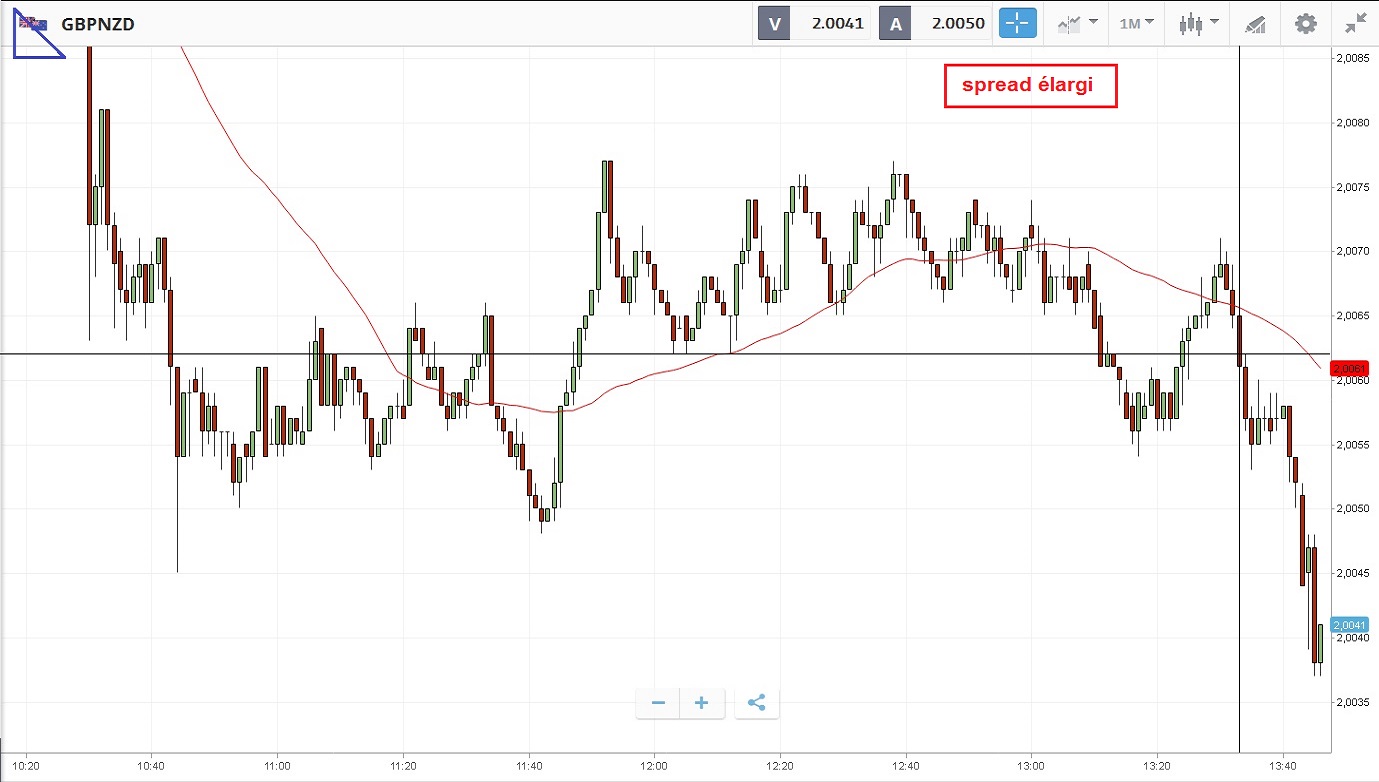This screenshot has width=1379, height=782.
Task: Share the chart using the share icon
Action: [x=756, y=703]
